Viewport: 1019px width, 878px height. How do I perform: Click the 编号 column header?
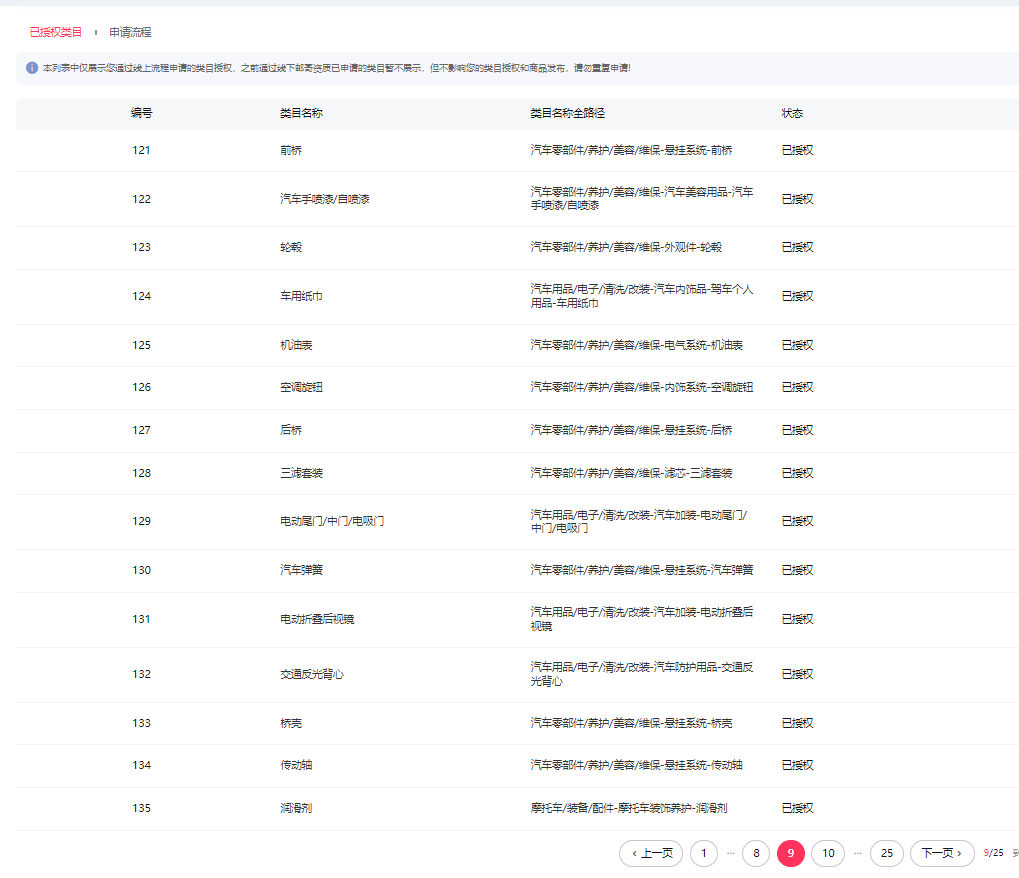(141, 113)
